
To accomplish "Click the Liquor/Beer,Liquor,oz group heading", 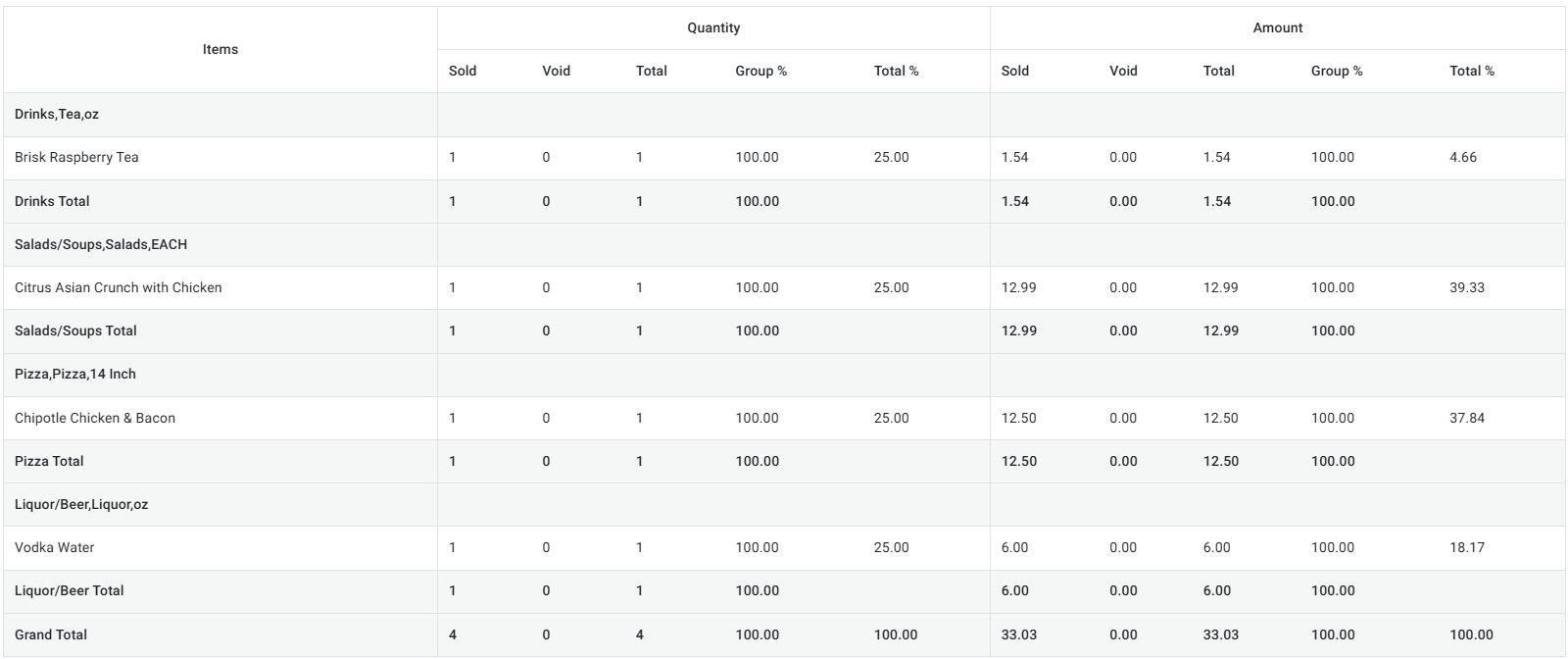I will 81,504.
